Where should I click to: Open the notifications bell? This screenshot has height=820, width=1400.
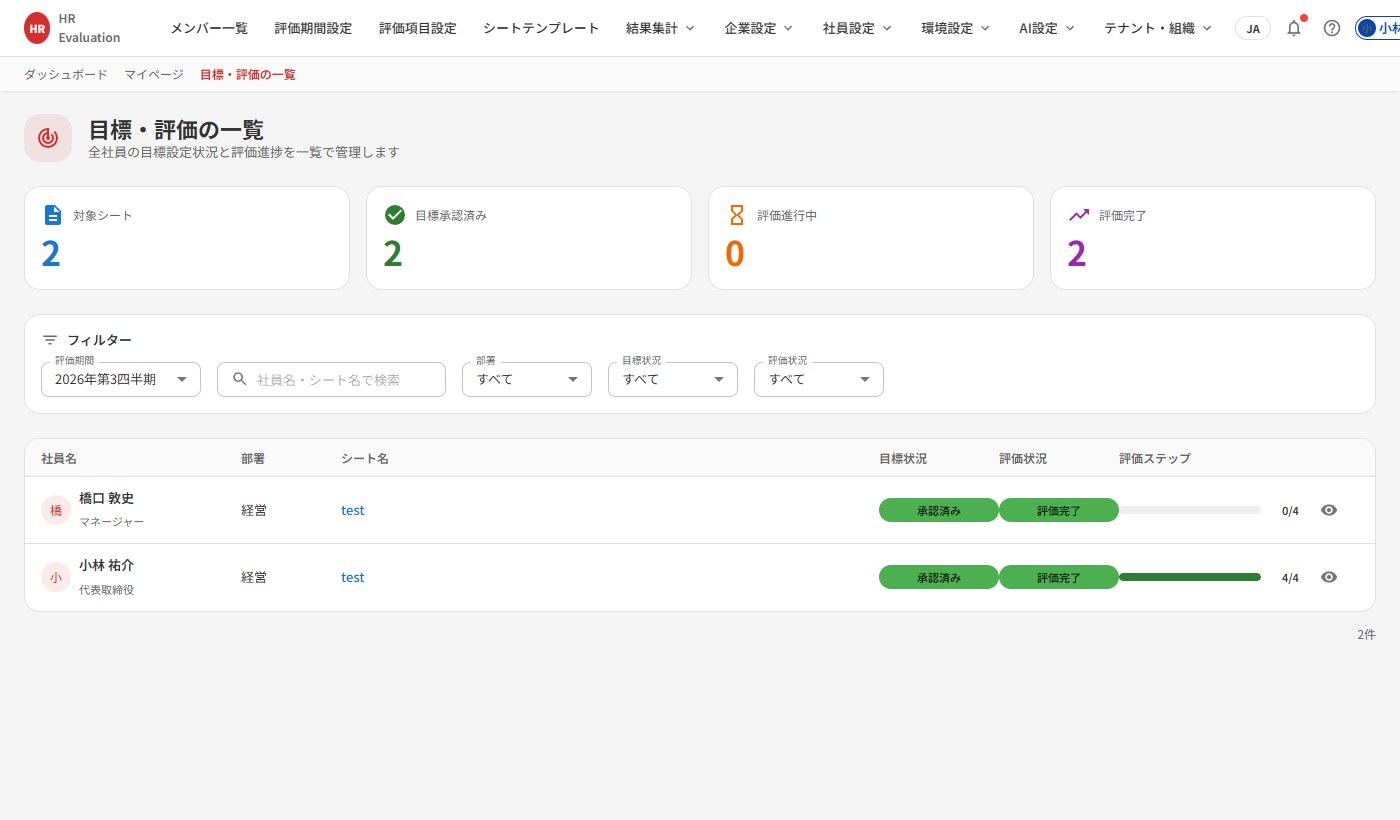pyautogui.click(x=1294, y=28)
